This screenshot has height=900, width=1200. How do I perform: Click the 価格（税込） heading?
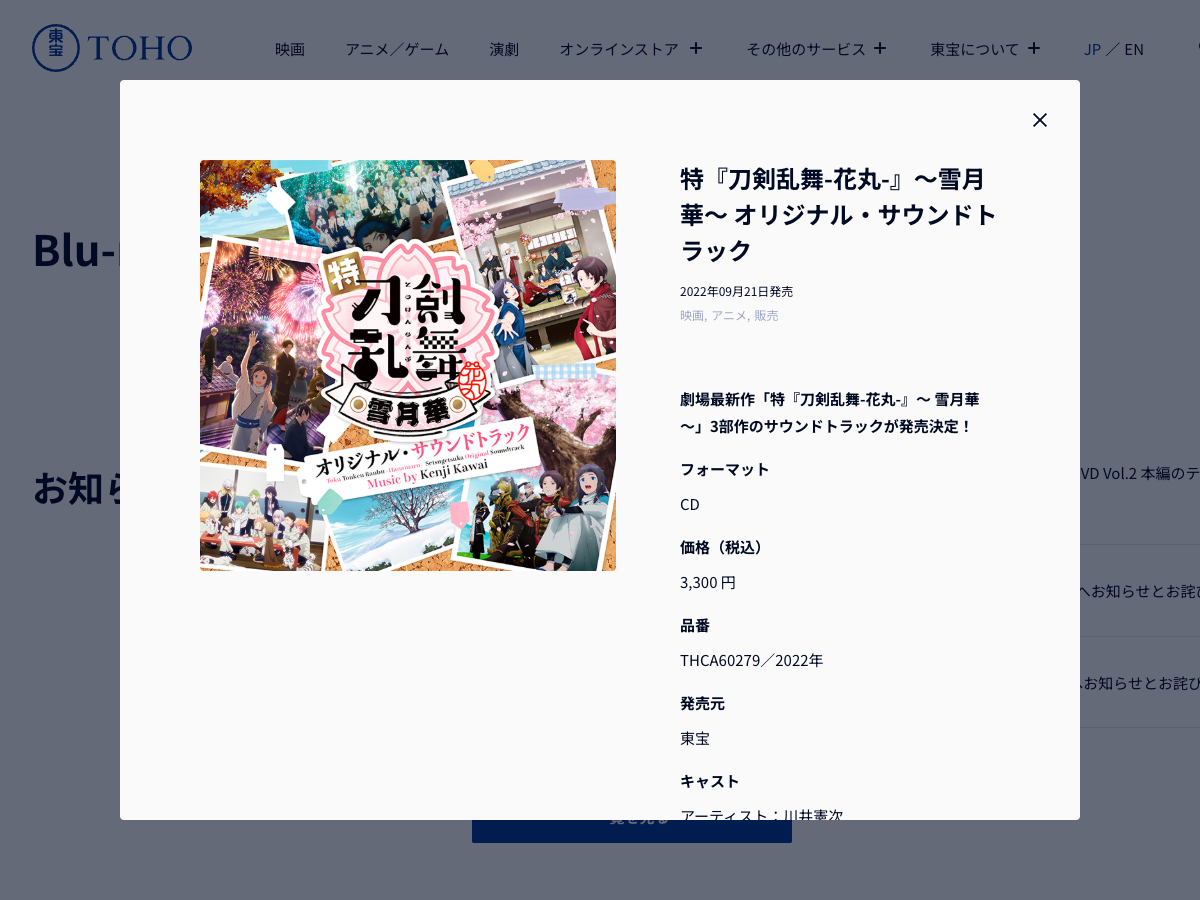coord(725,547)
